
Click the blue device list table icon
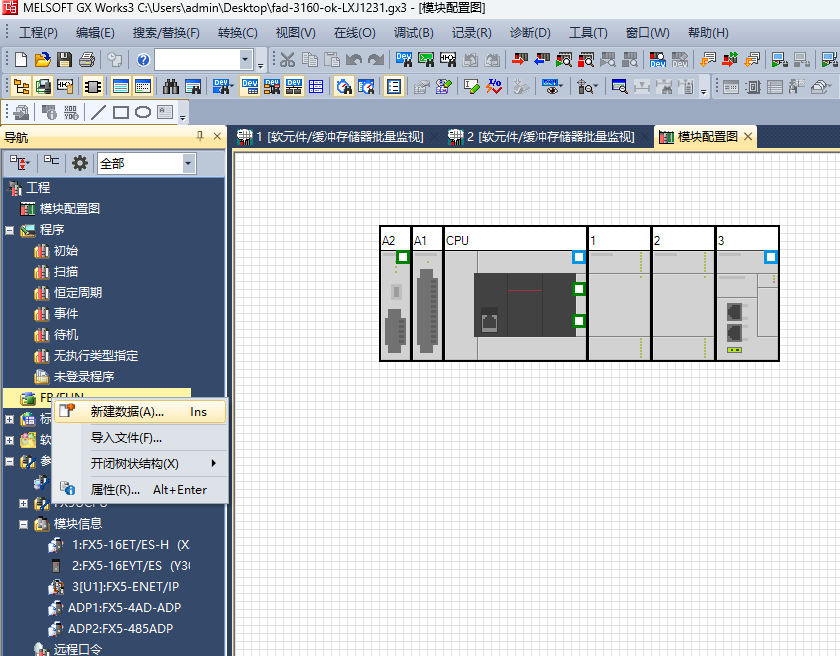tap(316, 86)
